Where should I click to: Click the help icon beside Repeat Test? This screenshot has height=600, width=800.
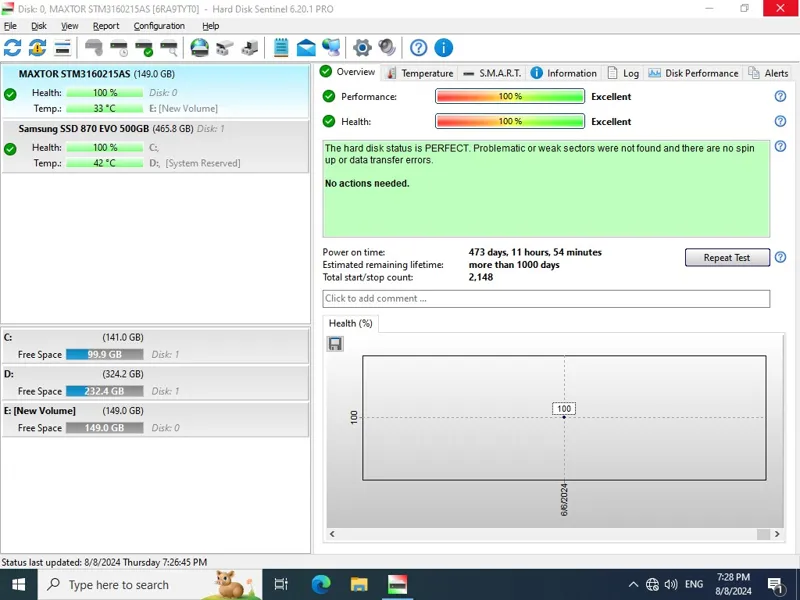point(780,257)
